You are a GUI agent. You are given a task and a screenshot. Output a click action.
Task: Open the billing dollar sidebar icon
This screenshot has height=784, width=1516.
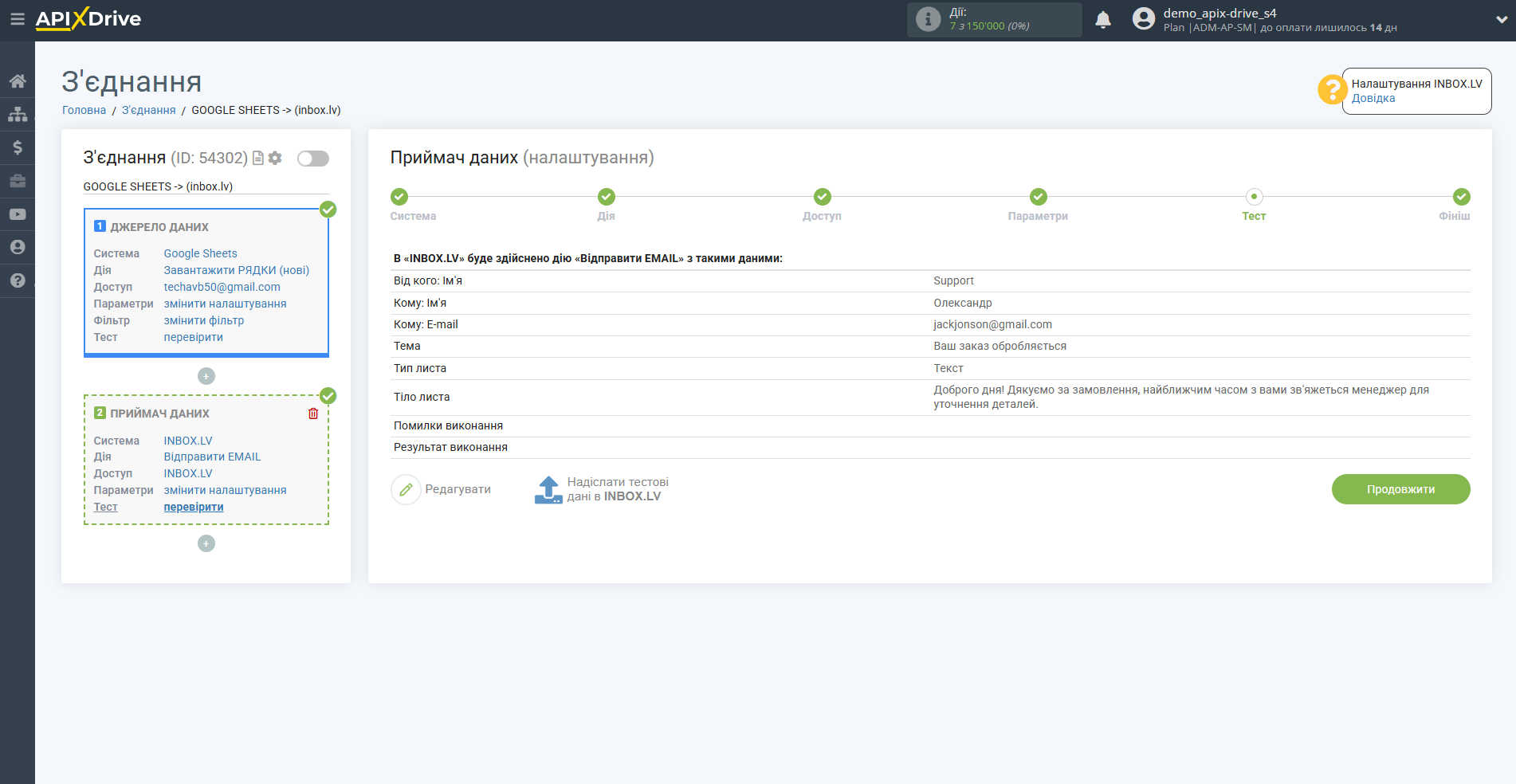click(x=18, y=147)
